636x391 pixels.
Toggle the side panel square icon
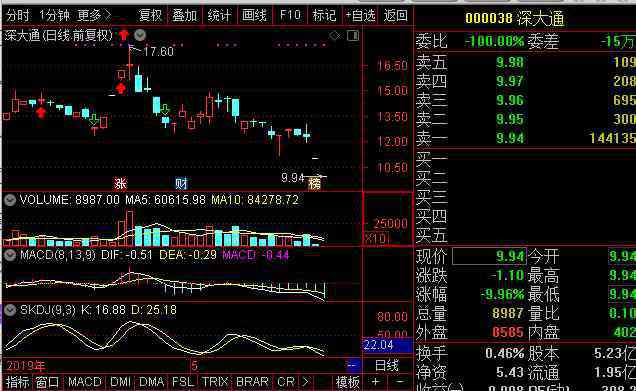click(x=353, y=36)
